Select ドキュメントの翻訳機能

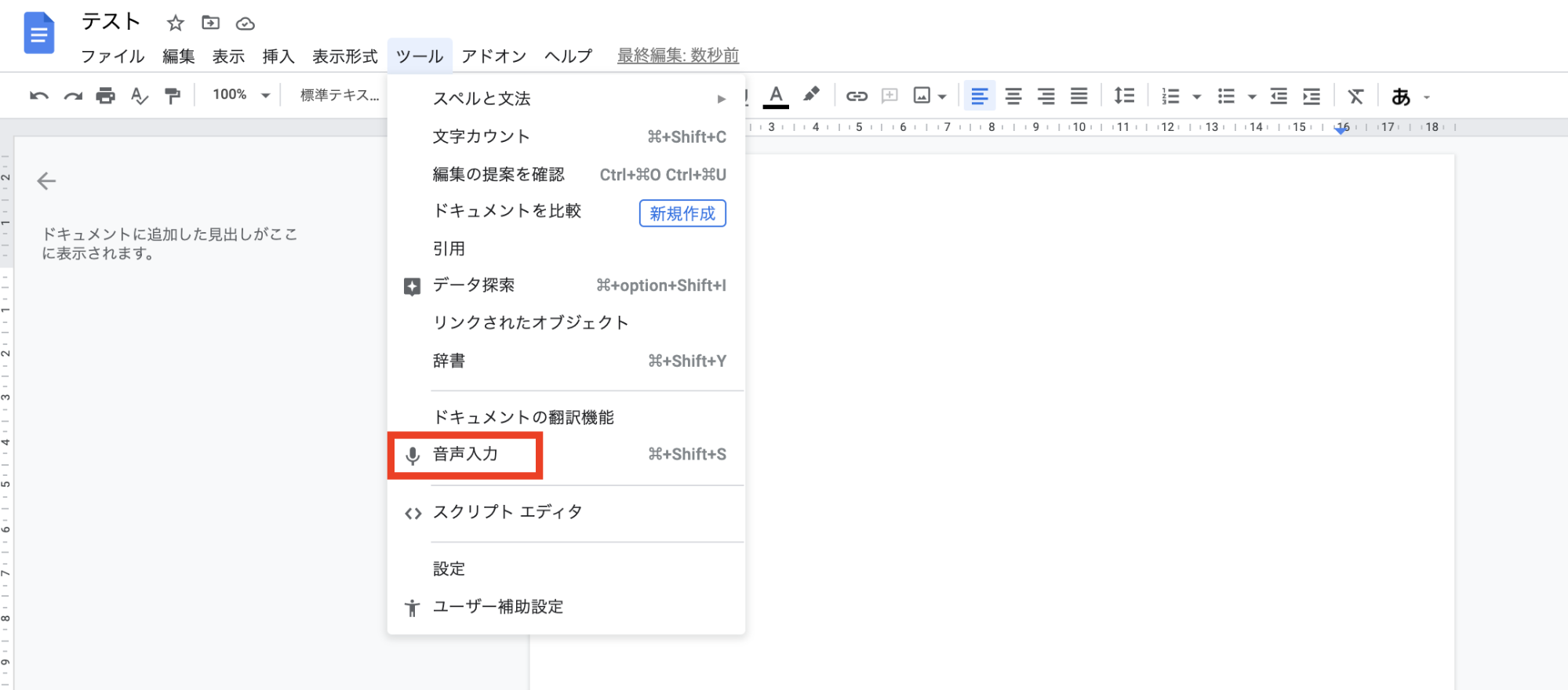click(x=566, y=417)
